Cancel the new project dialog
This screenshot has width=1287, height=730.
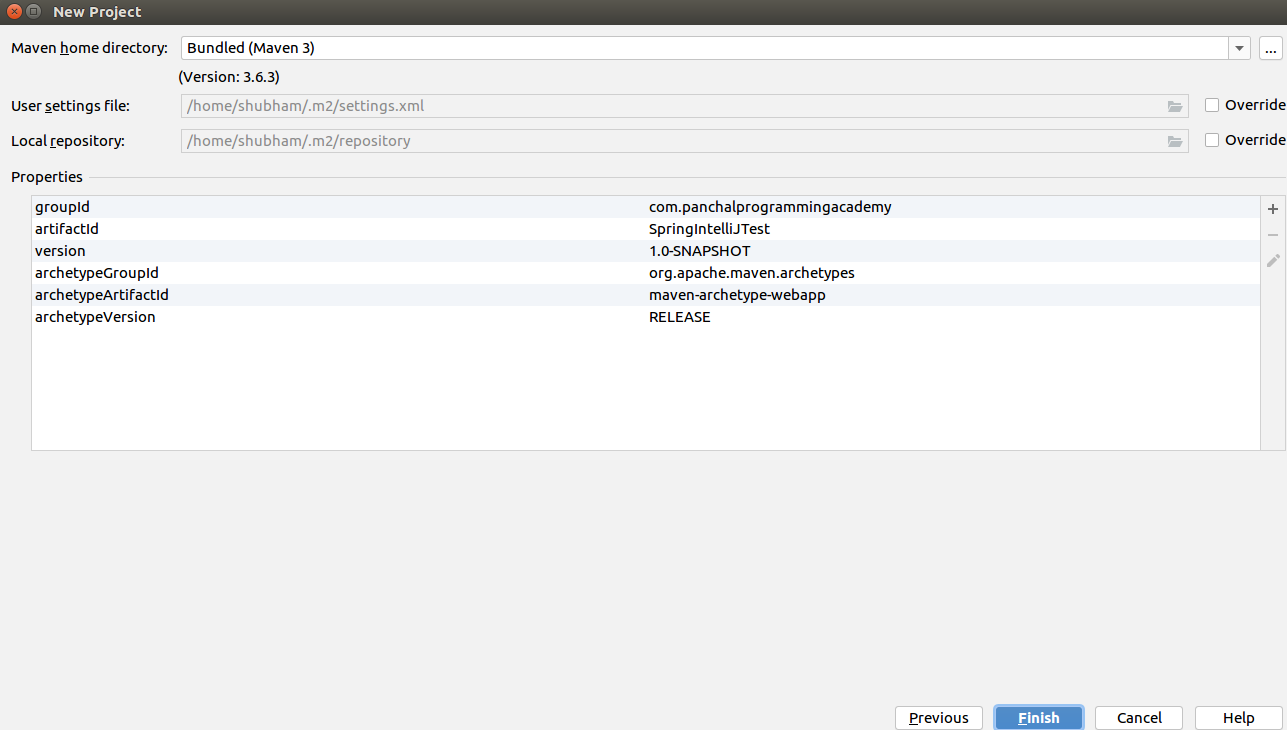(x=1138, y=717)
